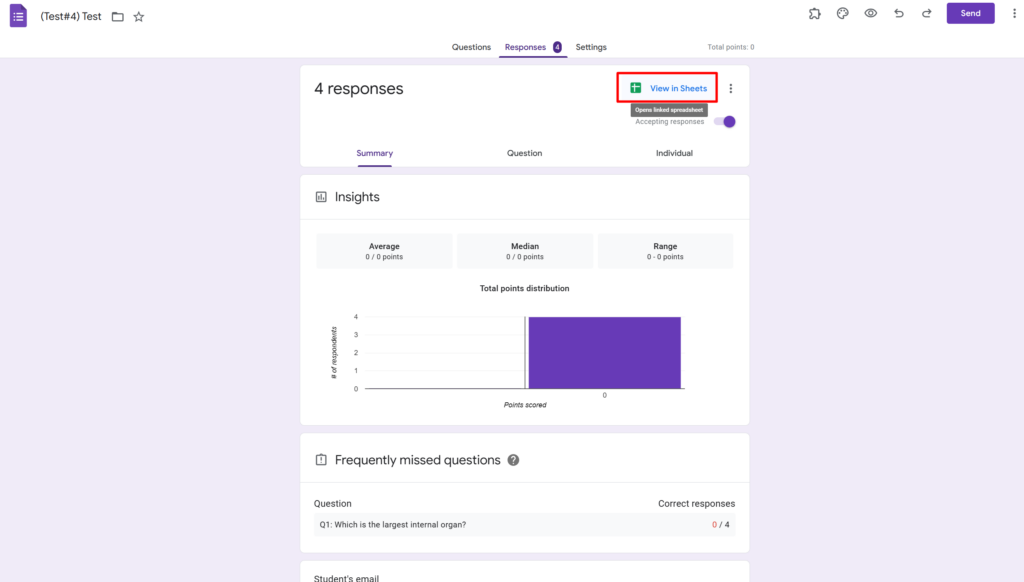Click the Points scored axis label

525,405
